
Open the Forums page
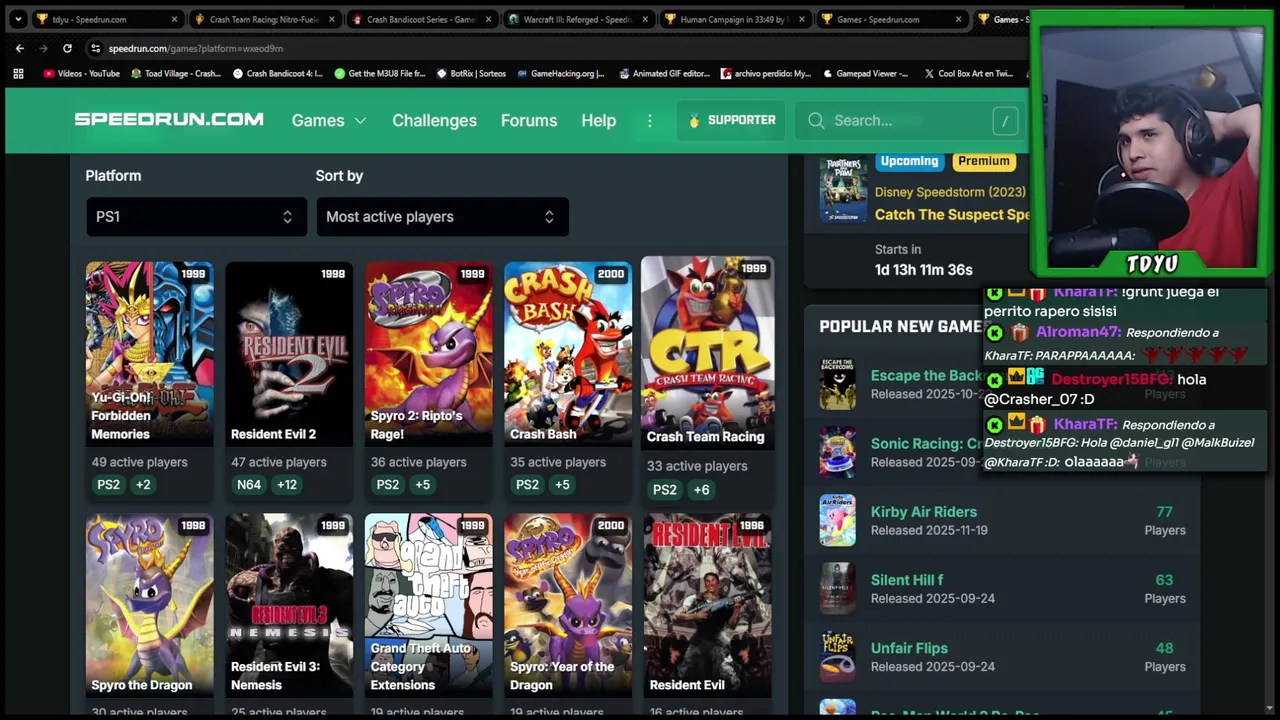click(529, 120)
